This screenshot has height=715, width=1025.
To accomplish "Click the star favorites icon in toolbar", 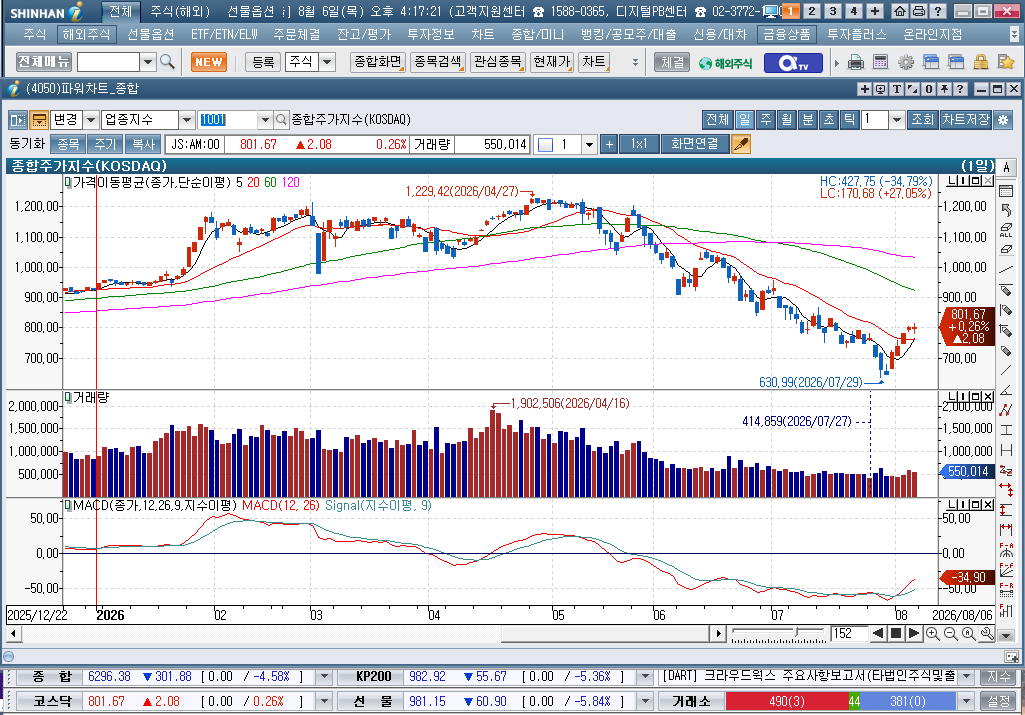I will click(x=1005, y=62).
